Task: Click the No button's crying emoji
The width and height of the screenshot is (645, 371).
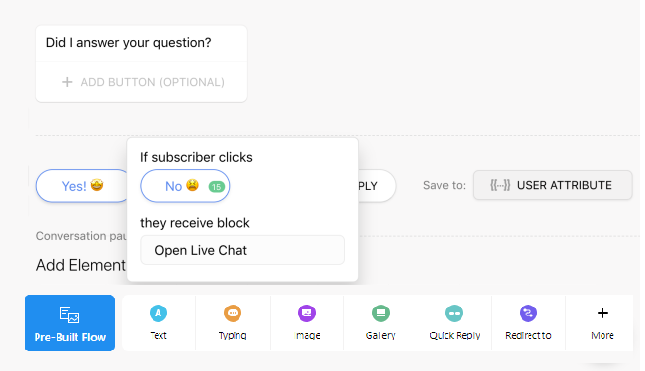Action: coord(193,185)
